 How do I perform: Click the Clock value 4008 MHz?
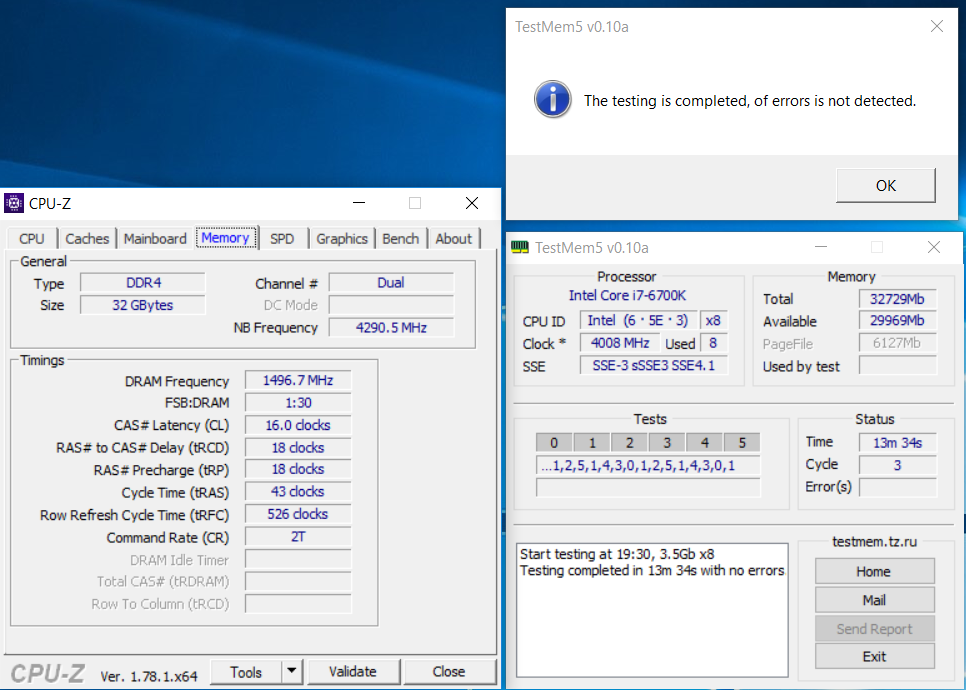pyautogui.click(x=620, y=343)
